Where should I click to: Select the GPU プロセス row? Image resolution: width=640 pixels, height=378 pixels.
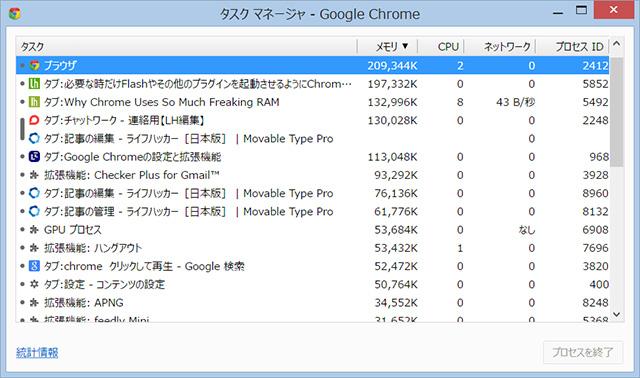tap(312, 230)
